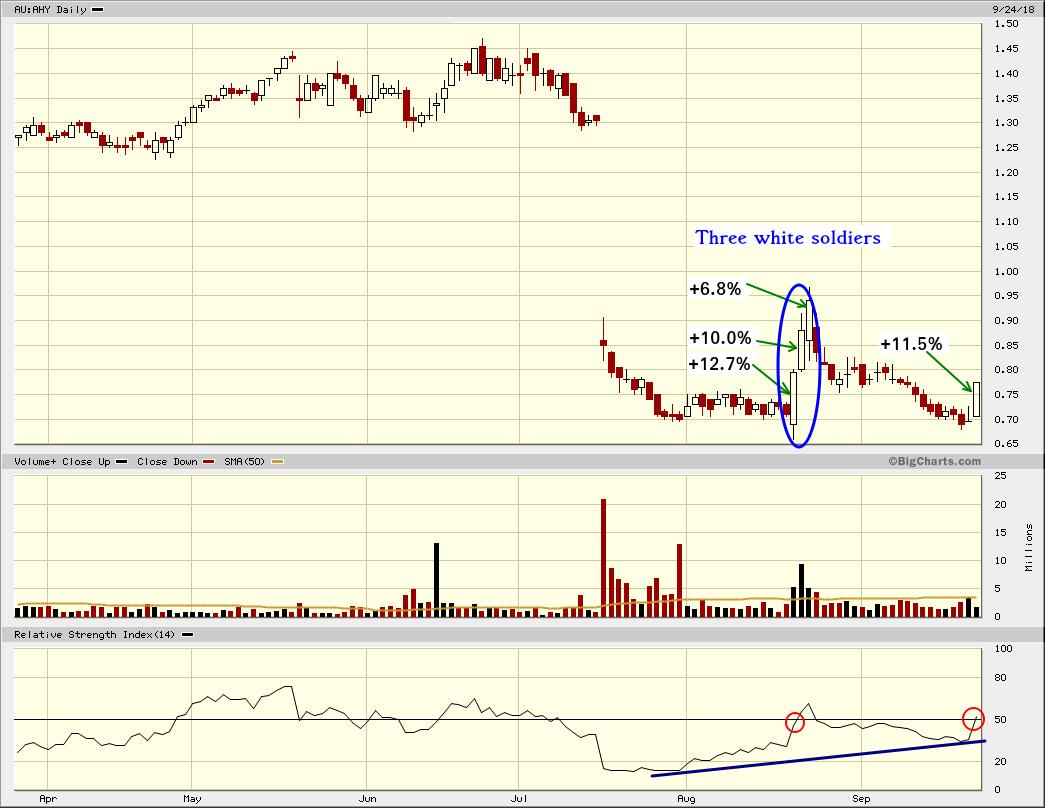Image resolution: width=1045 pixels, height=808 pixels.
Task: Click the 15 volume axis label
Action: pyautogui.click(x=1000, y=532)
